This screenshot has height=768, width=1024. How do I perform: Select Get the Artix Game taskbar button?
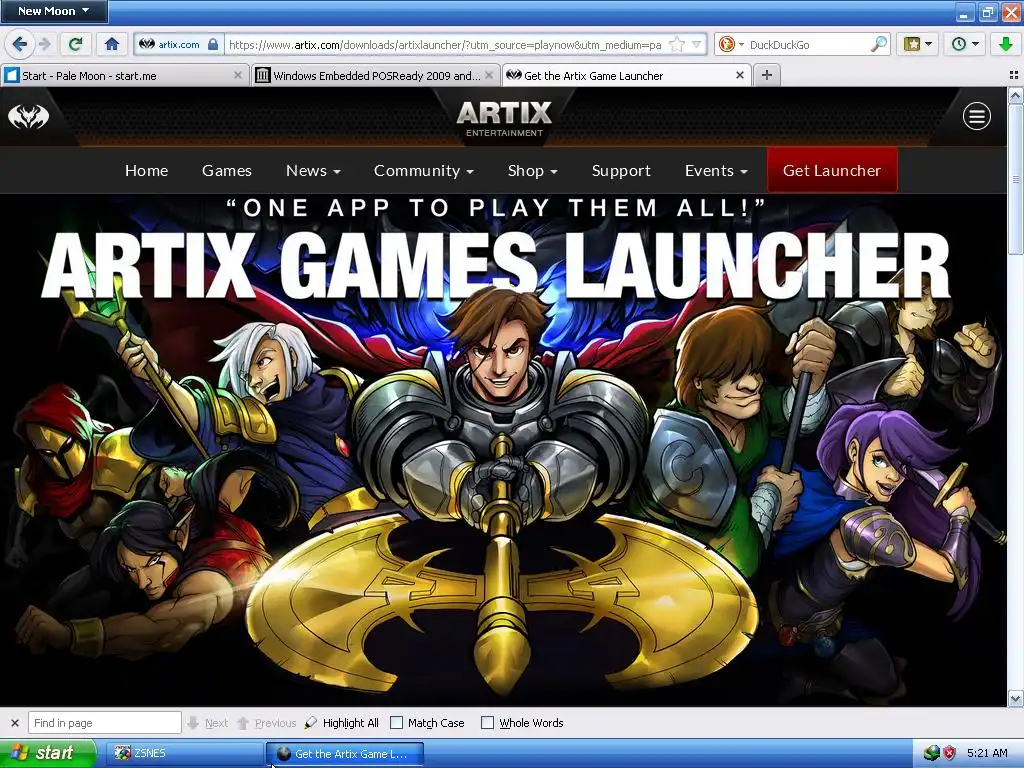pyautogui.click(x=345, y=754)
